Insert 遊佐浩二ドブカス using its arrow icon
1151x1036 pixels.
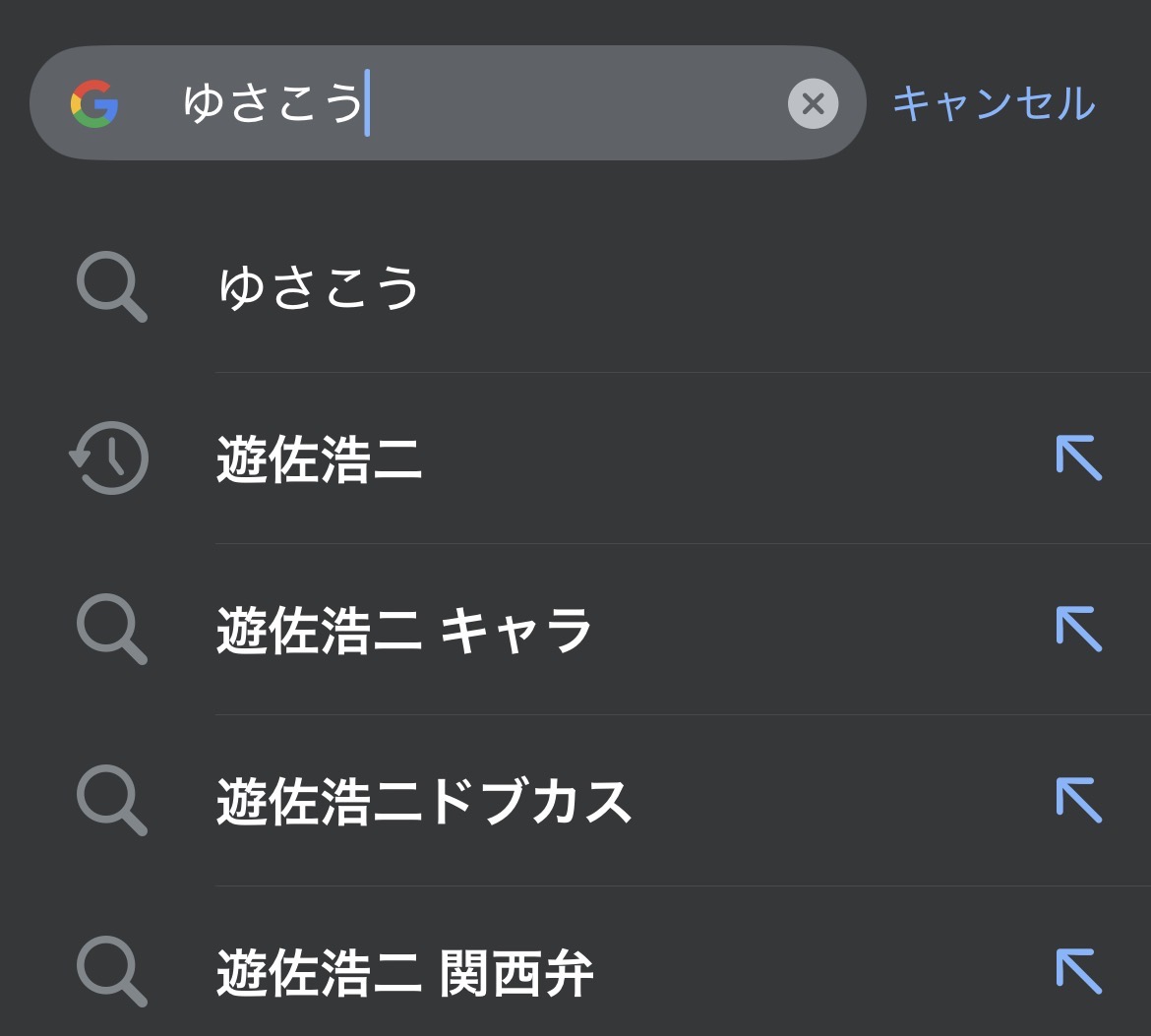pyautogui.click(x=1079, y=801)
